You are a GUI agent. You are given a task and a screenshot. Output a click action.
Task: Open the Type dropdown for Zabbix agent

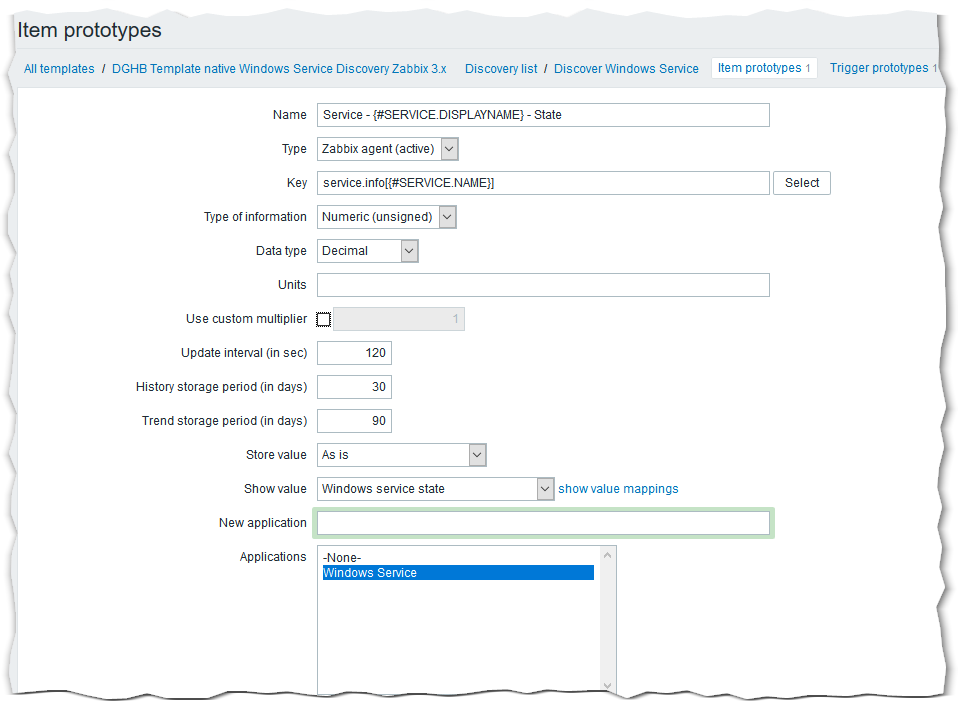point(388,149)
